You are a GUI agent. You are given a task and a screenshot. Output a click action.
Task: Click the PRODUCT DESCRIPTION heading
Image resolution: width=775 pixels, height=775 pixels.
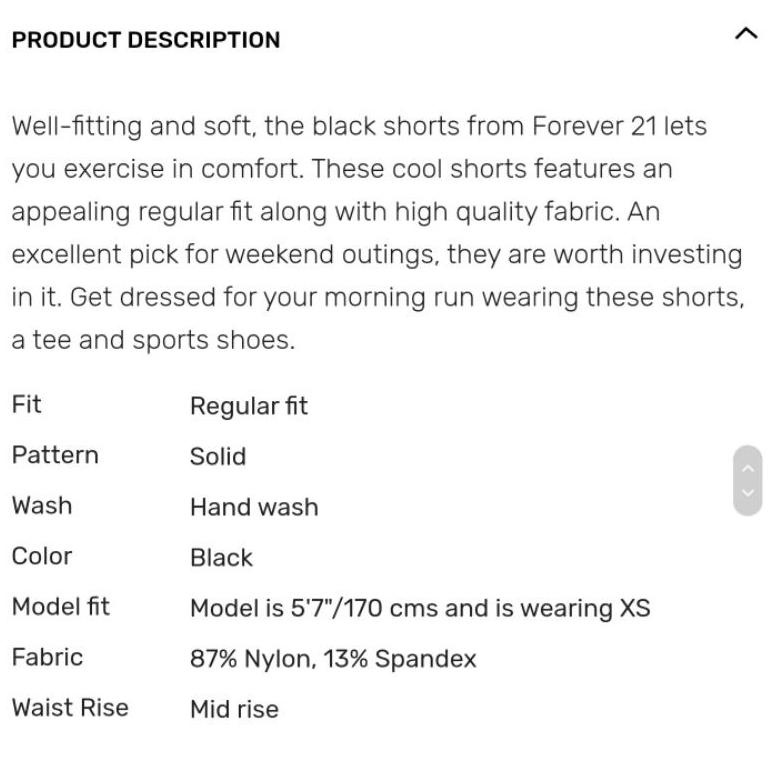click(146, 40)
